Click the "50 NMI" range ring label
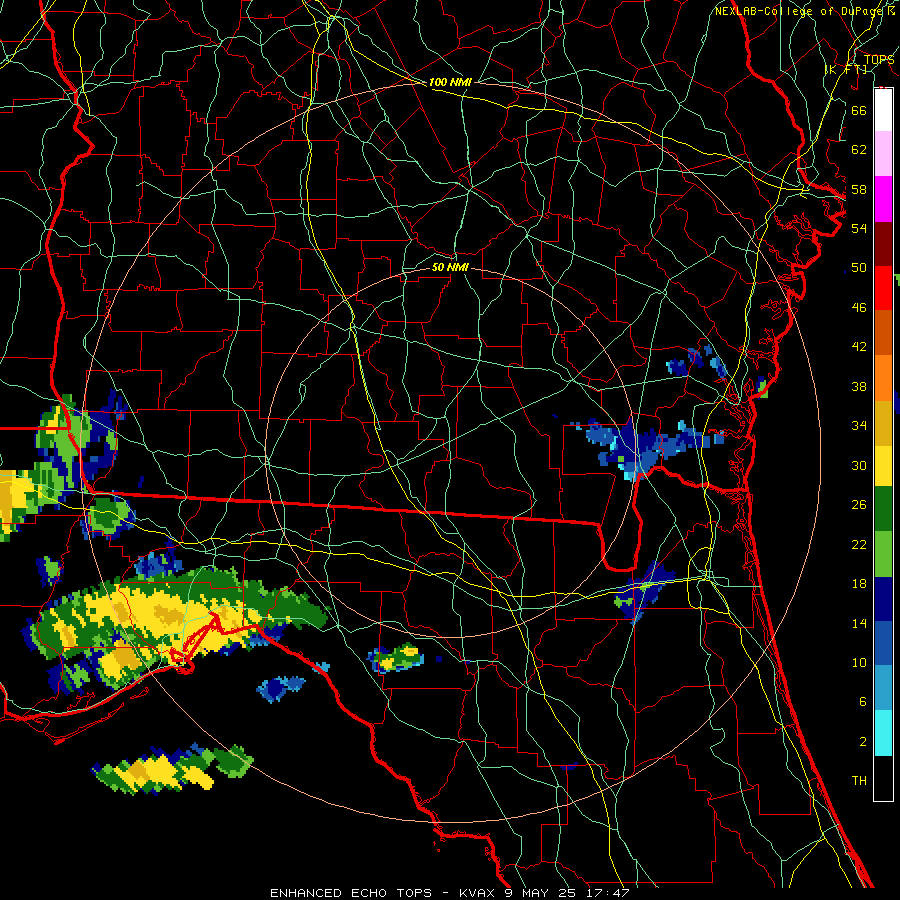The width and height of the screenshot is (900, 900). click(450, 267)
